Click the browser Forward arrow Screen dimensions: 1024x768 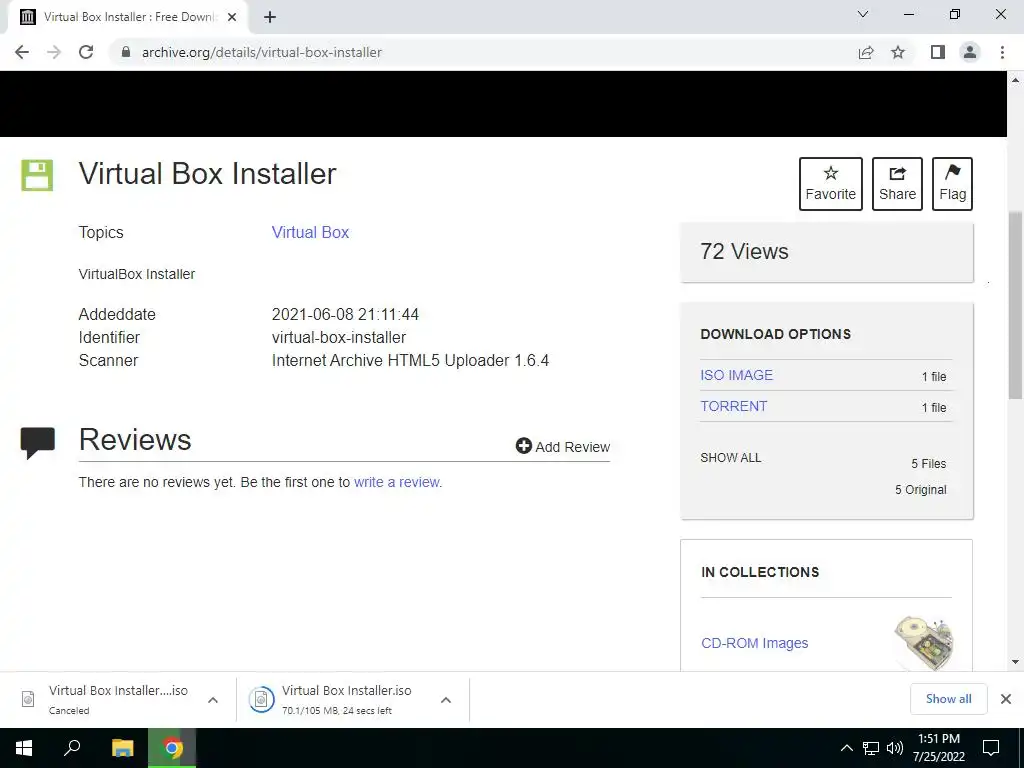(x=54, y=52)
